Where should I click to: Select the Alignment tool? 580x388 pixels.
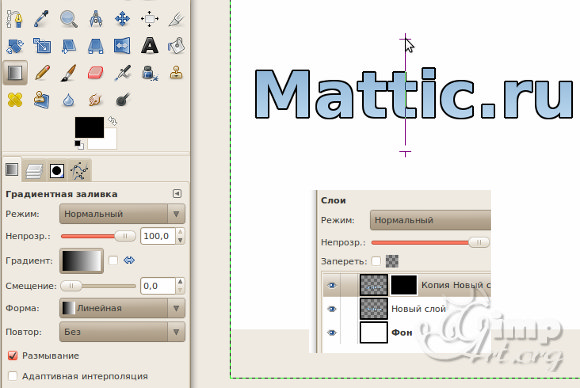(x=149, y=19)
